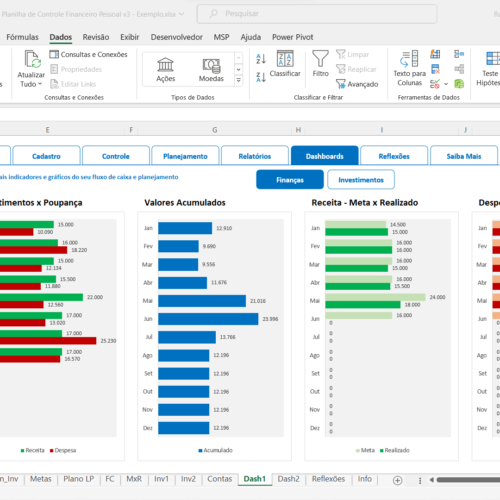500x500 pixels.
Task: Click the Consolidate icon in Ferramentas de Dados
Action: 459,54
